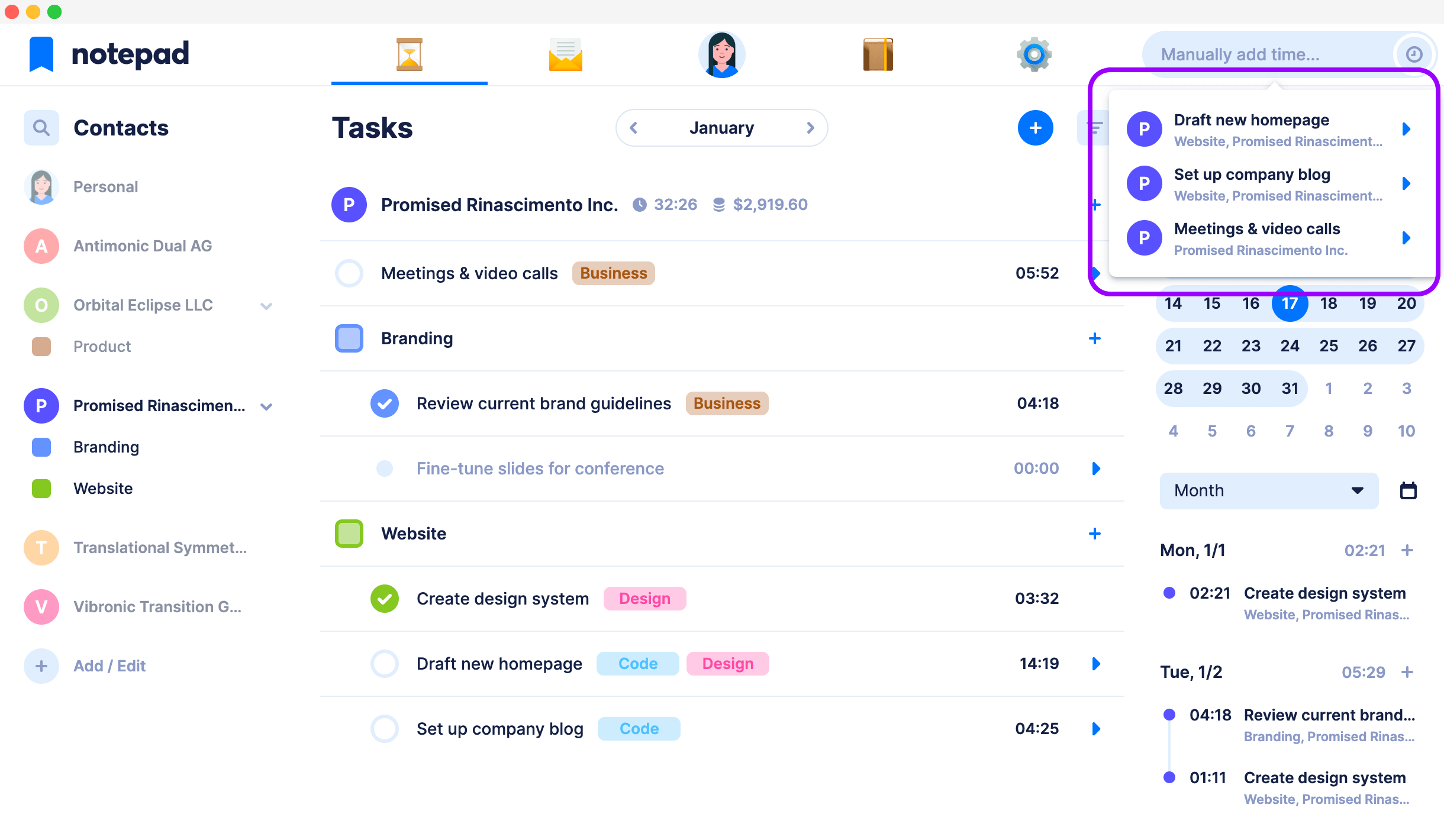1444x840 pixels.
Task: Open the messages/email icon
Action: pos(565,54)
